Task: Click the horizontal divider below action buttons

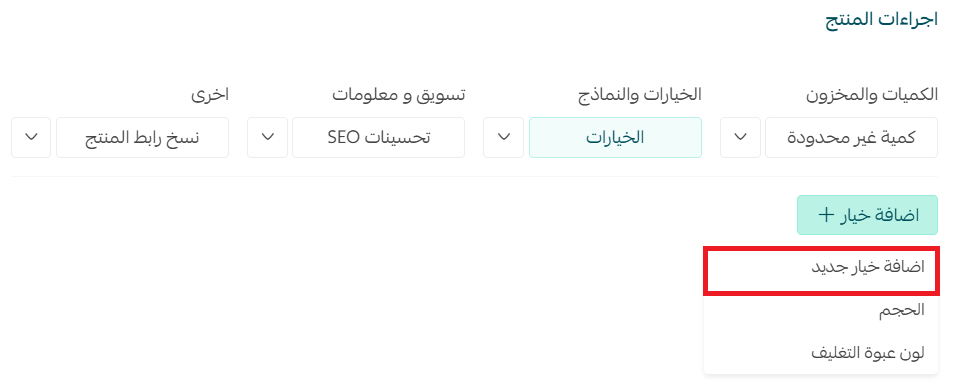Action: pyautogui.click(x=474, y=177)
